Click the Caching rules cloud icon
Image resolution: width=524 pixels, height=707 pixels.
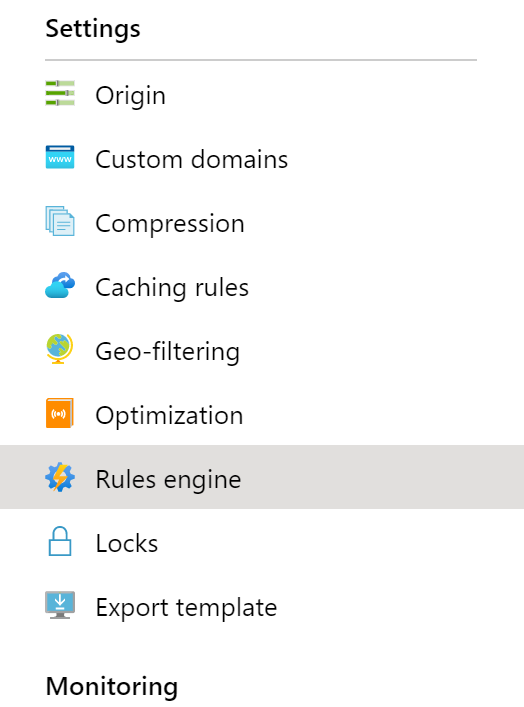(x=60, y=285)
